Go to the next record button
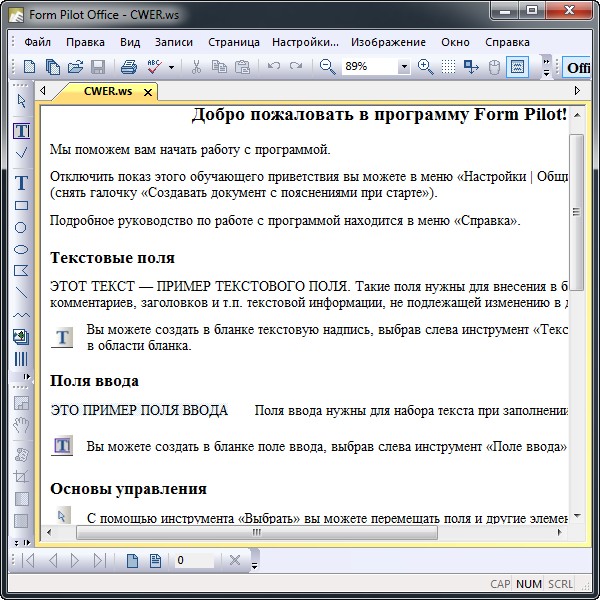This screenshot has width=600, height=600. [74, 560]
